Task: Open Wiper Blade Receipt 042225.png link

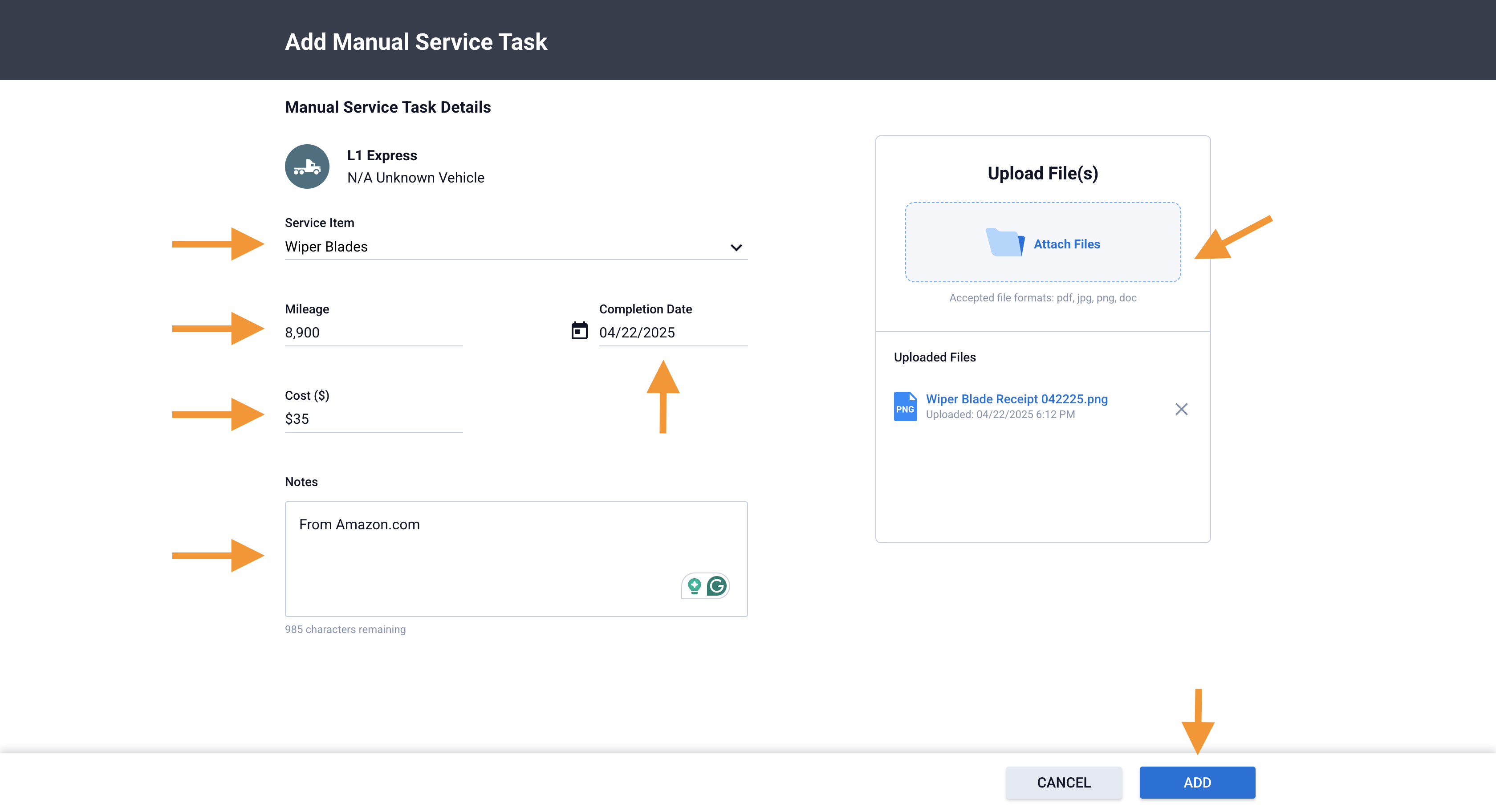Action: 1016,398
